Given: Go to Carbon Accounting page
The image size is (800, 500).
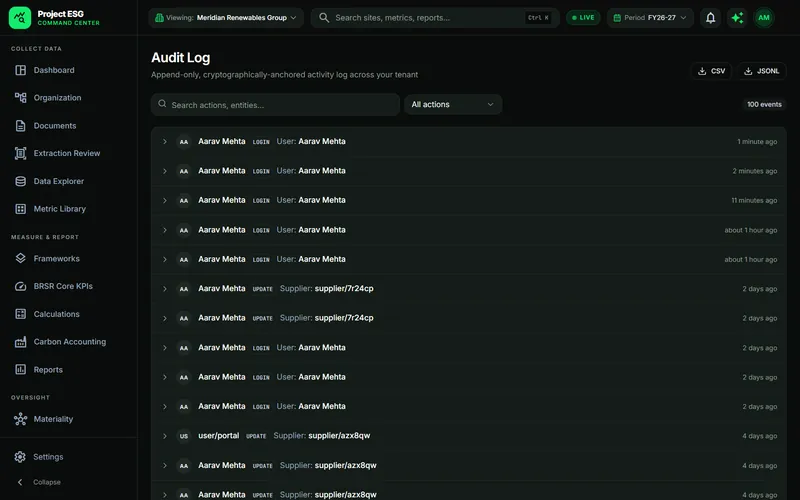Looking at the screenshot, I should tap(68, 342).
